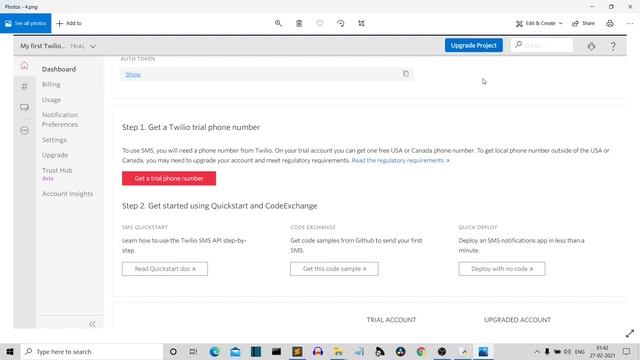Open Task View icon on taskbar
Viewport: 640px width, 360px height.
coord(193,351)
